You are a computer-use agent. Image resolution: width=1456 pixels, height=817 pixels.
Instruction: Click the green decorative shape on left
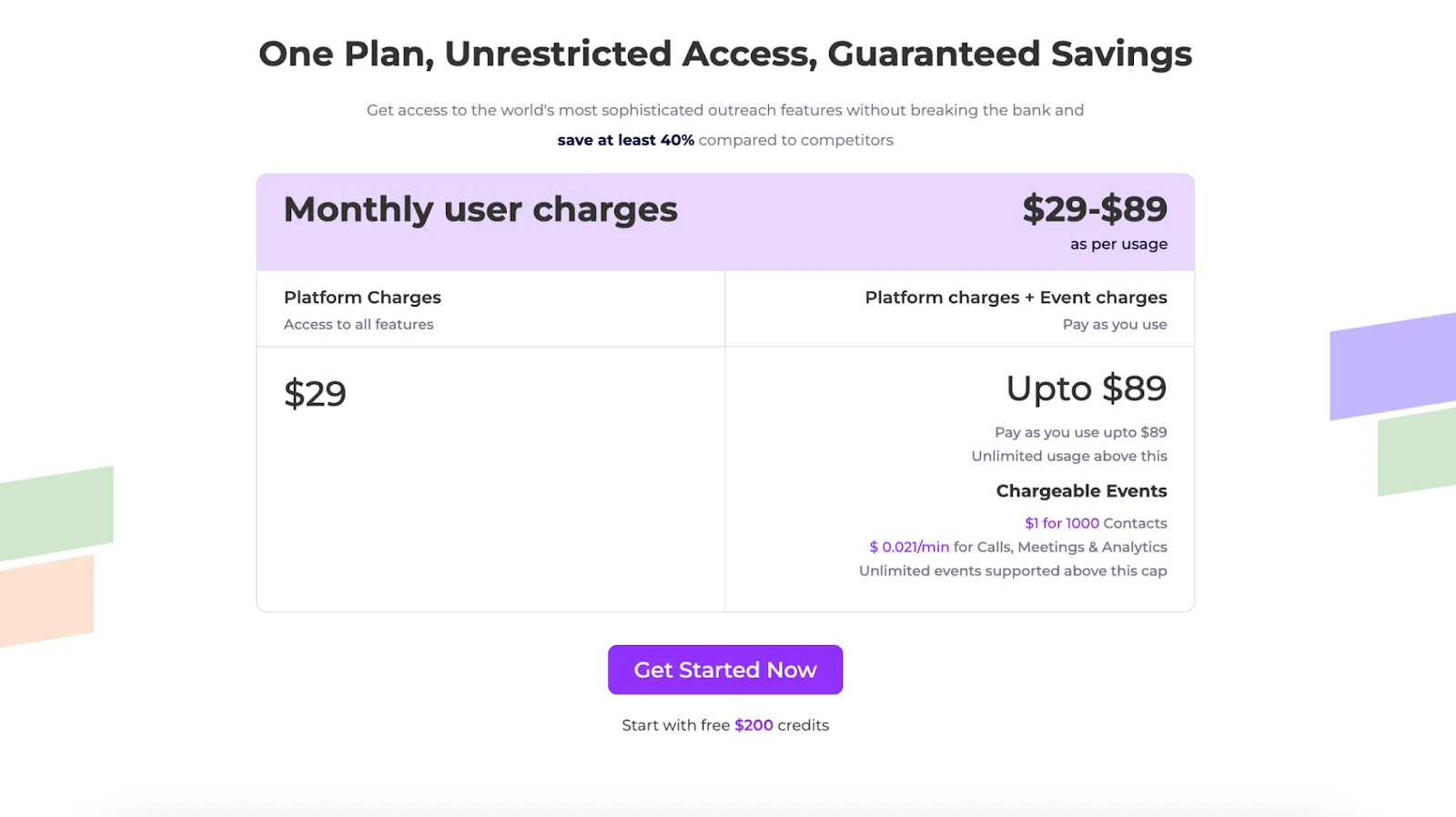pos(56,513)
